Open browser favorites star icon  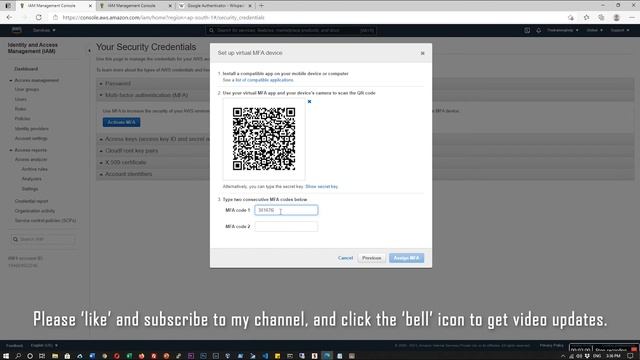click(x=587, y=18)
